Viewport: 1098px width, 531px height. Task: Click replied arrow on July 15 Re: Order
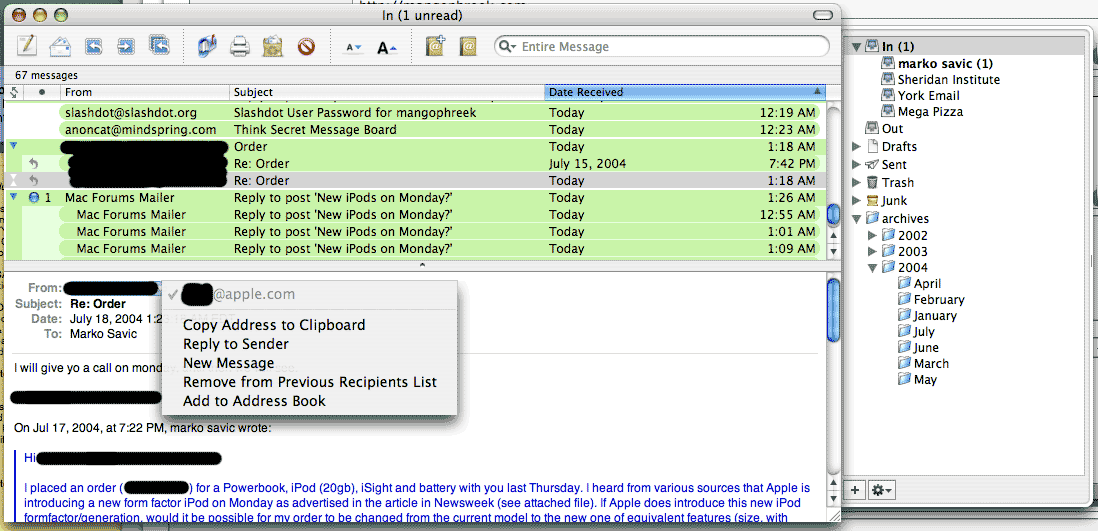coord(34,164)
